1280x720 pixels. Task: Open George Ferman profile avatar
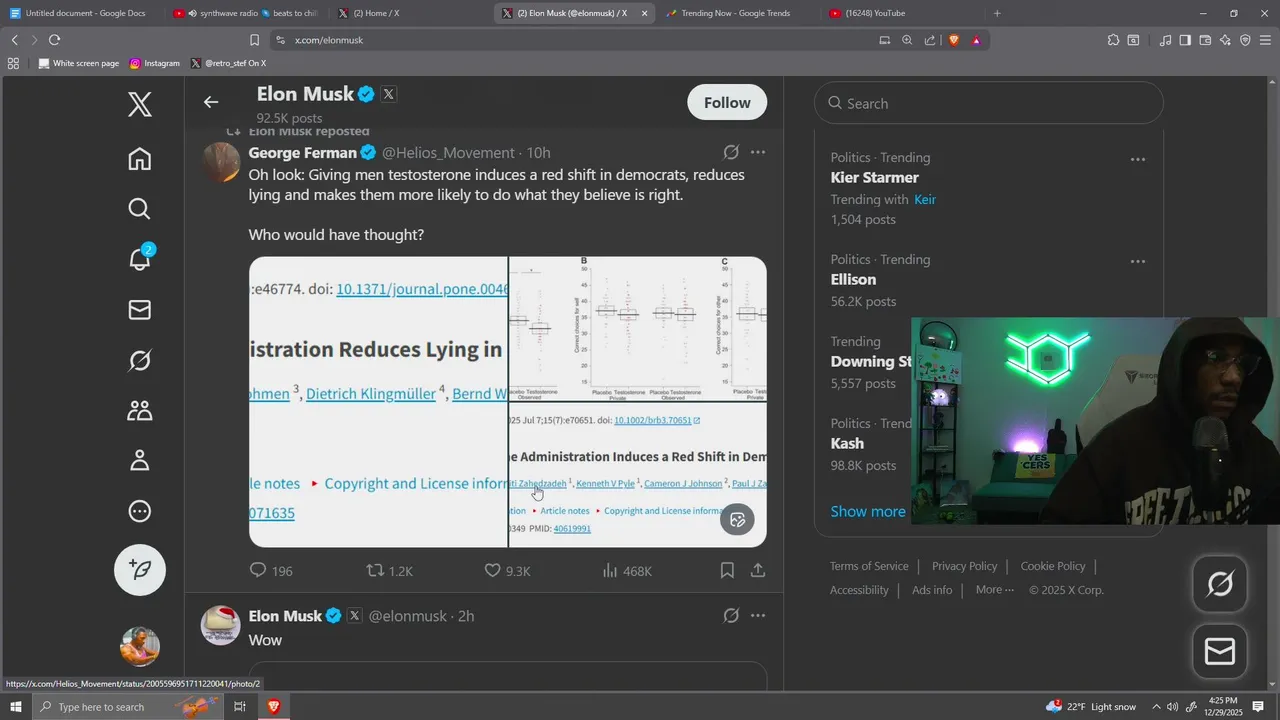click(221, 162)
